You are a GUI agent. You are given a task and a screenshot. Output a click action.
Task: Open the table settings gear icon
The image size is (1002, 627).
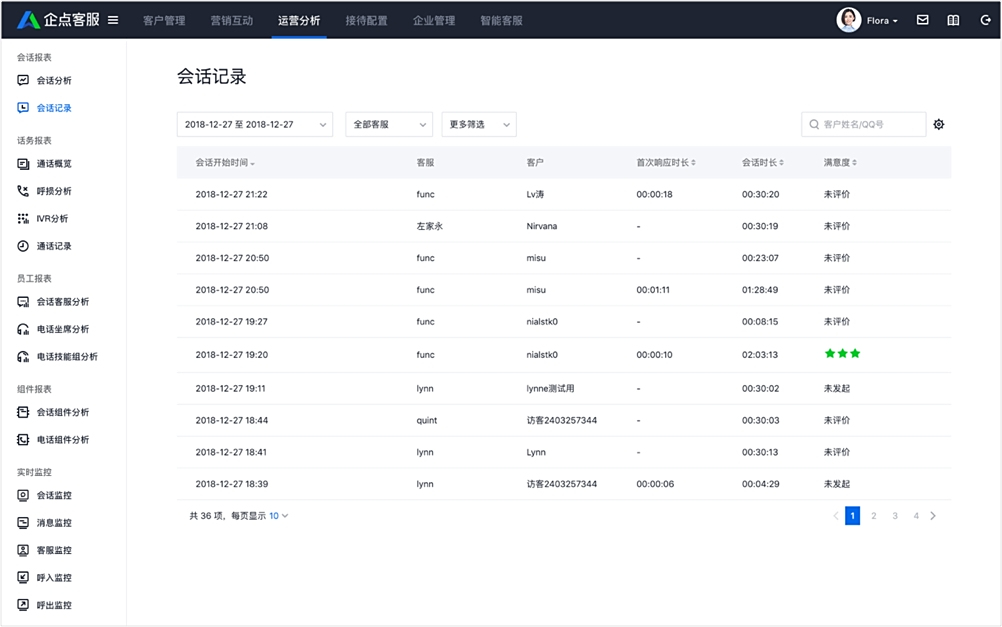tap(938, 124)
